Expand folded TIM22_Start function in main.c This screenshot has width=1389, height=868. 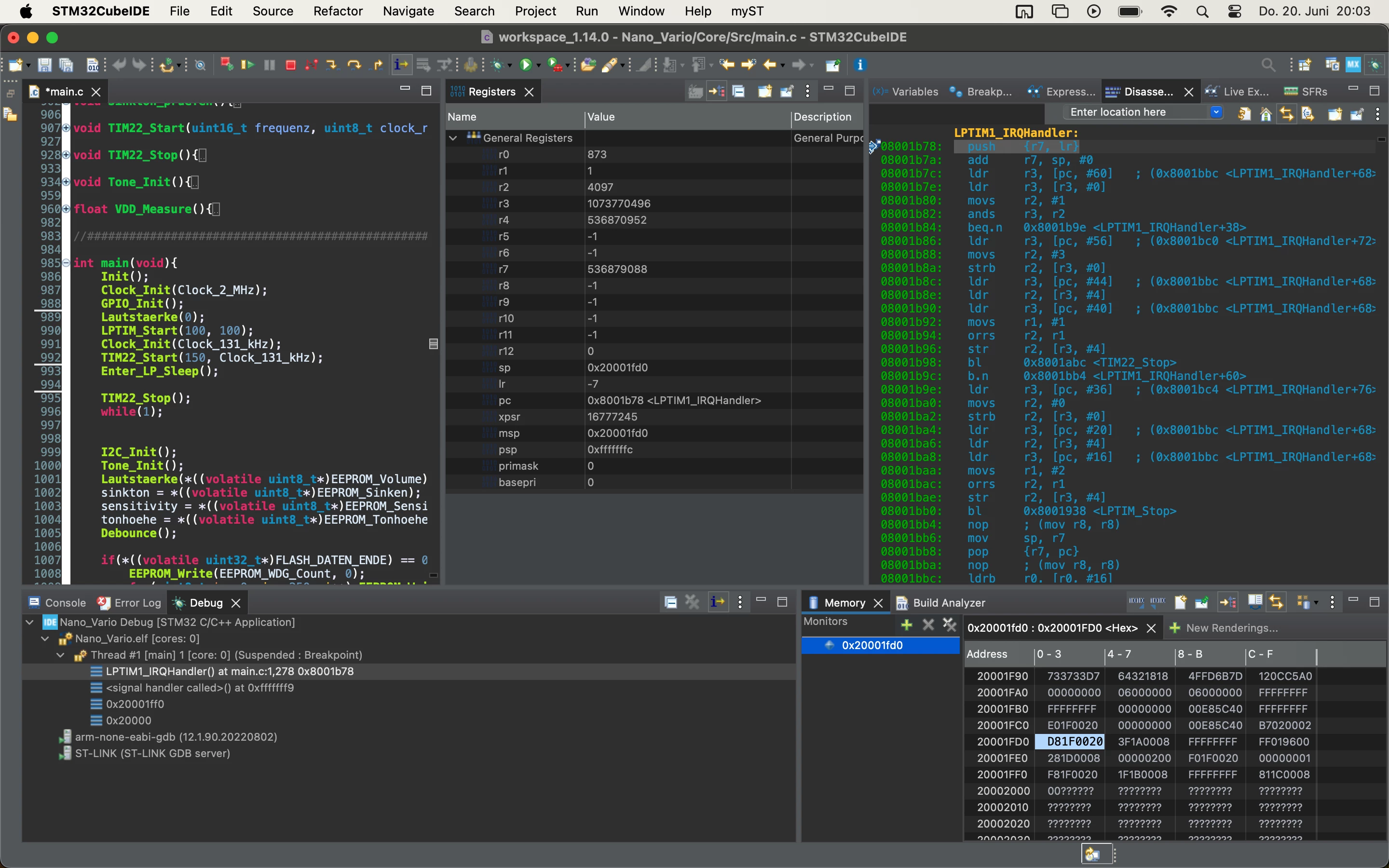(x=66, y=128)
